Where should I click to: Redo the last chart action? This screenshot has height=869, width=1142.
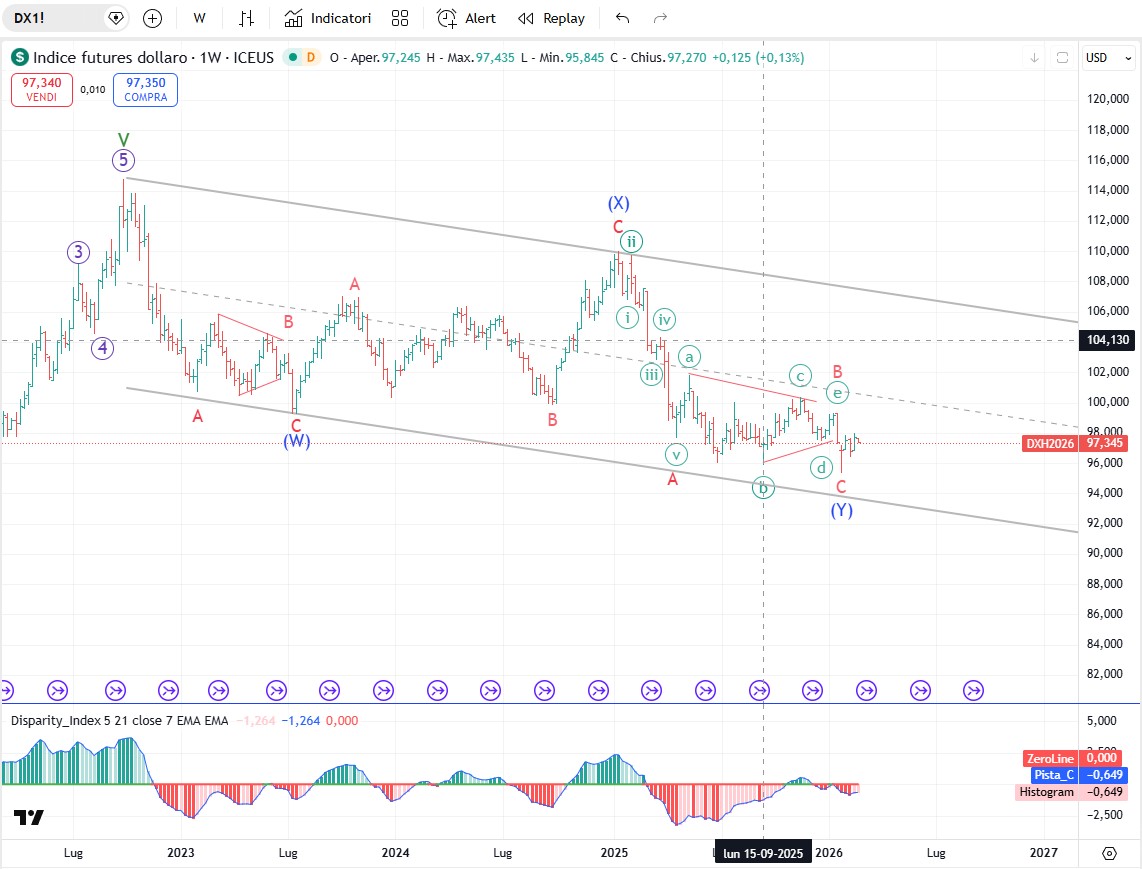660,18
